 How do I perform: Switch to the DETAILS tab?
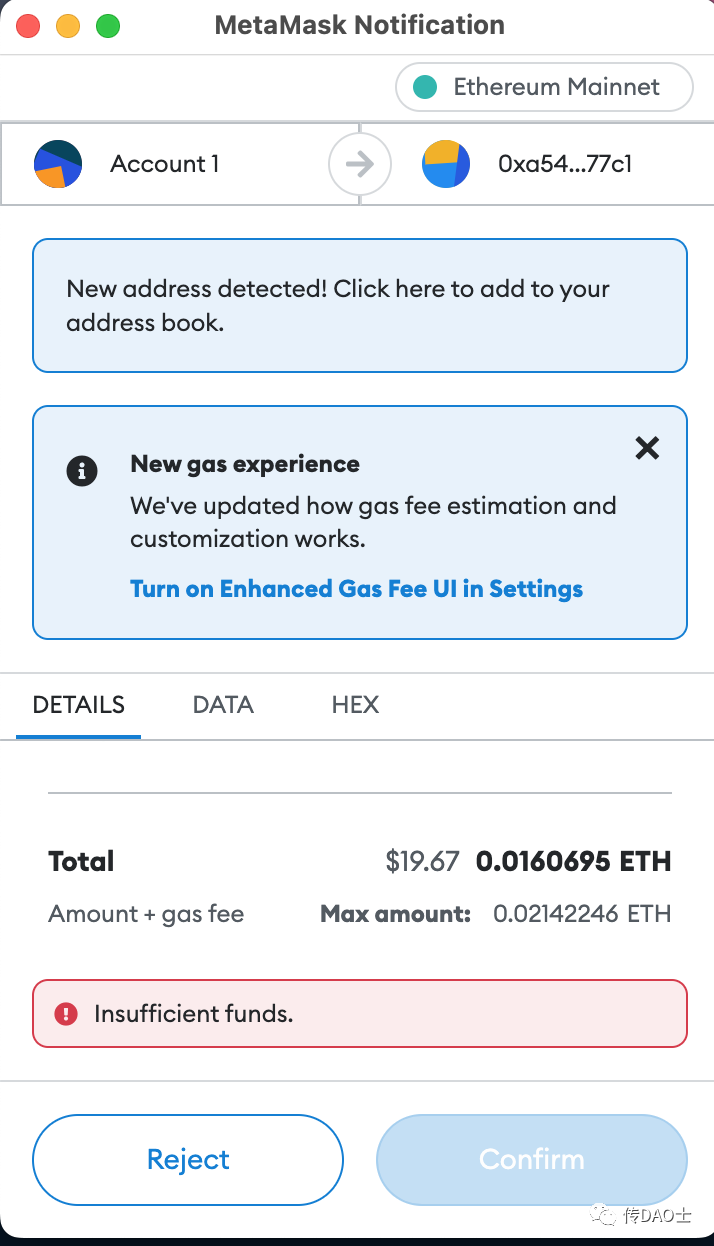click(79, 704)
